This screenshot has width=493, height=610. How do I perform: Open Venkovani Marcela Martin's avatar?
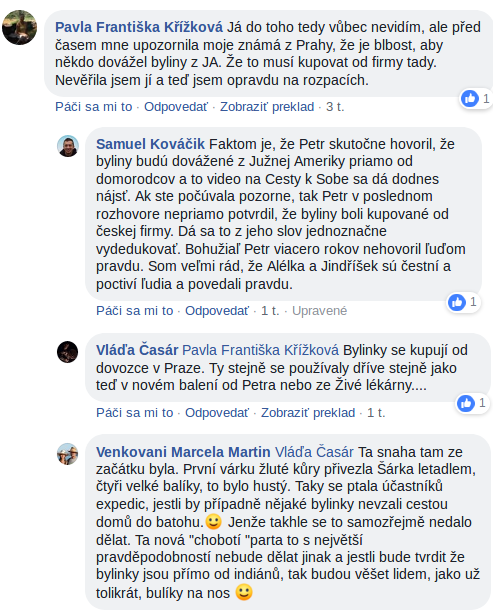coord(68,454)
